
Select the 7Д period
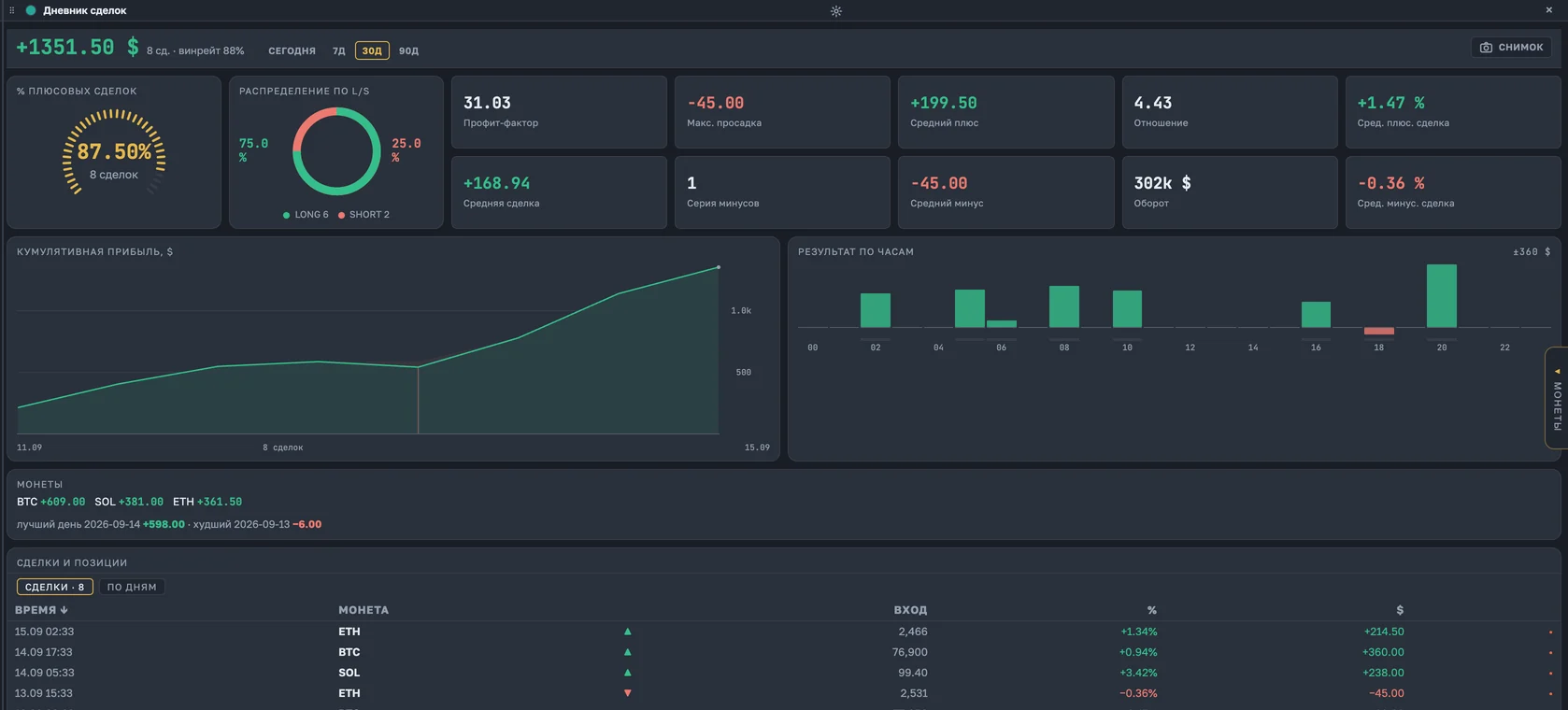click(338, 50)
